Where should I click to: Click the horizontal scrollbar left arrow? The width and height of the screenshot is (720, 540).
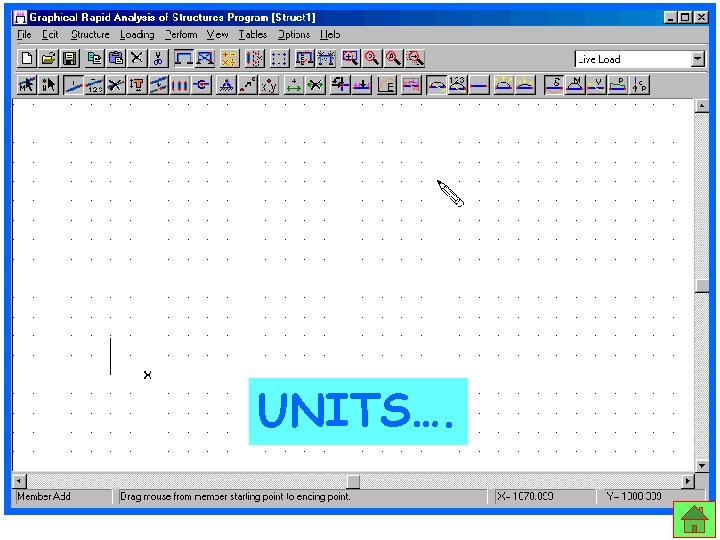coord(20,481)
